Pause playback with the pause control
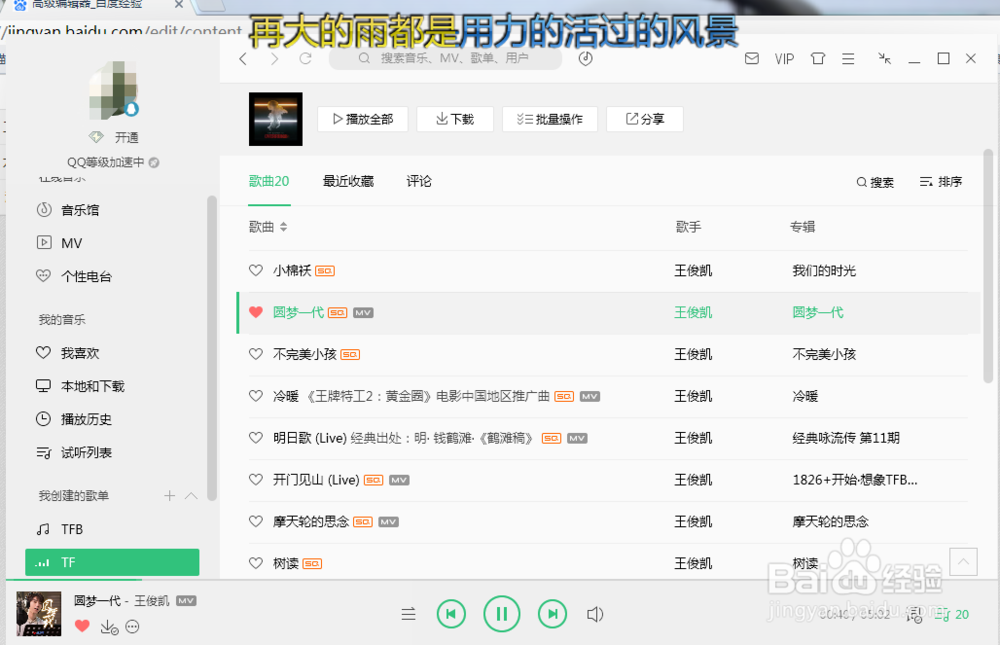The height and width of the screenshot is (645, 1000). 502,614
